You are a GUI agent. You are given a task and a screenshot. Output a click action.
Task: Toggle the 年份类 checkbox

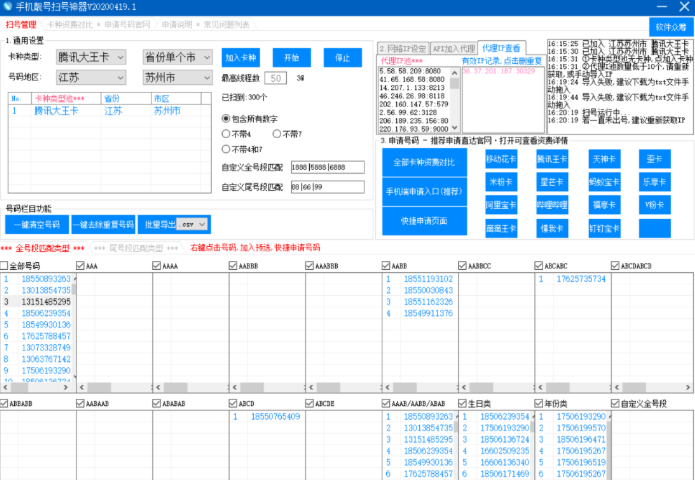539,404
